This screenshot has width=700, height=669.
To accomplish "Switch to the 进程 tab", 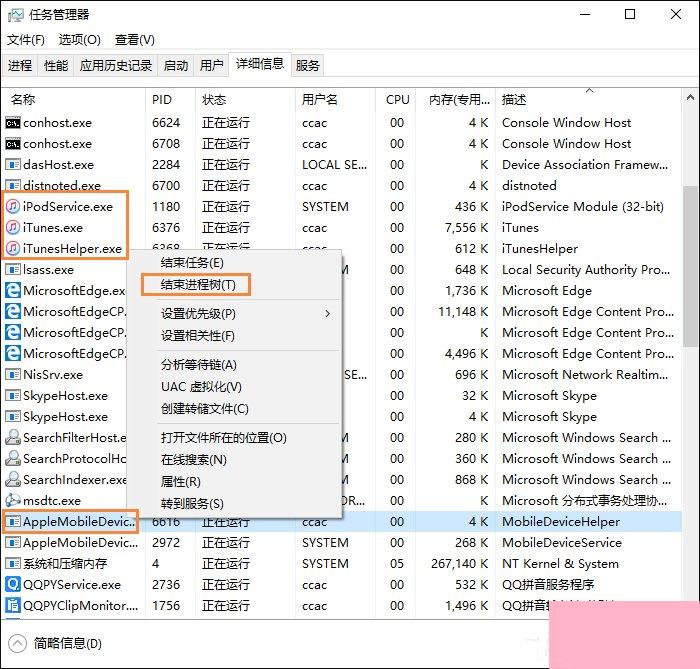I will pos(20,66).
